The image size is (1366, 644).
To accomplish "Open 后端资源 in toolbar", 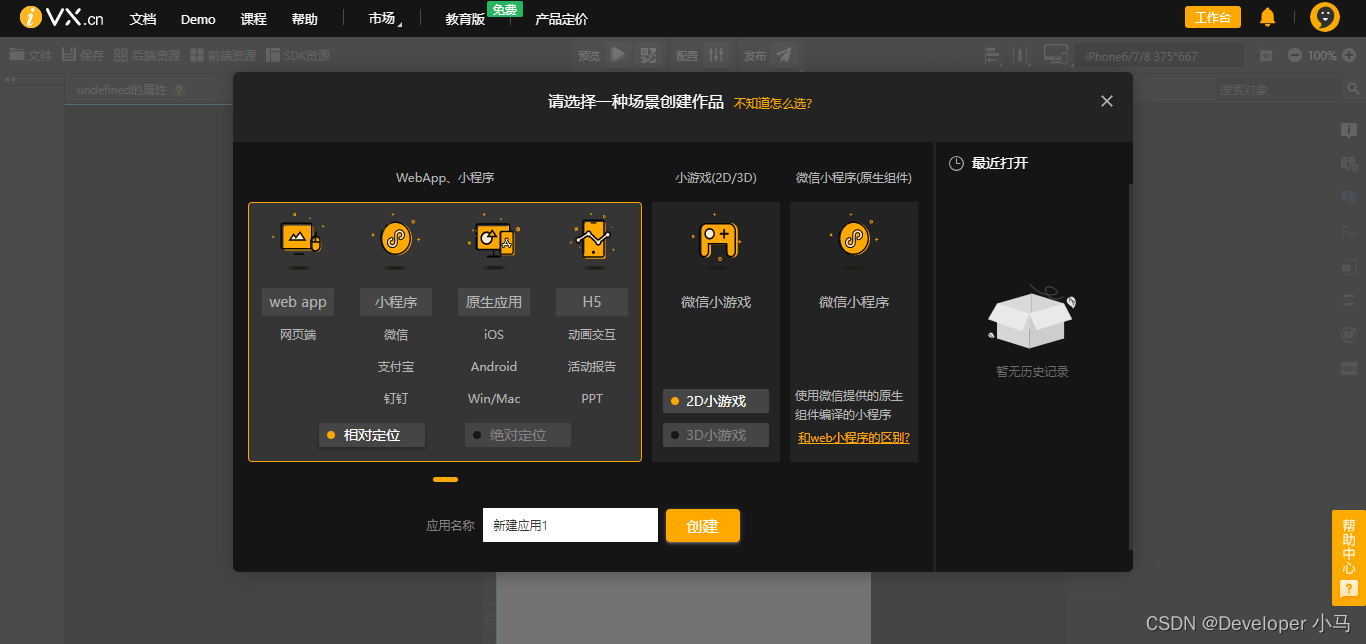I will [x=147, y=55].
